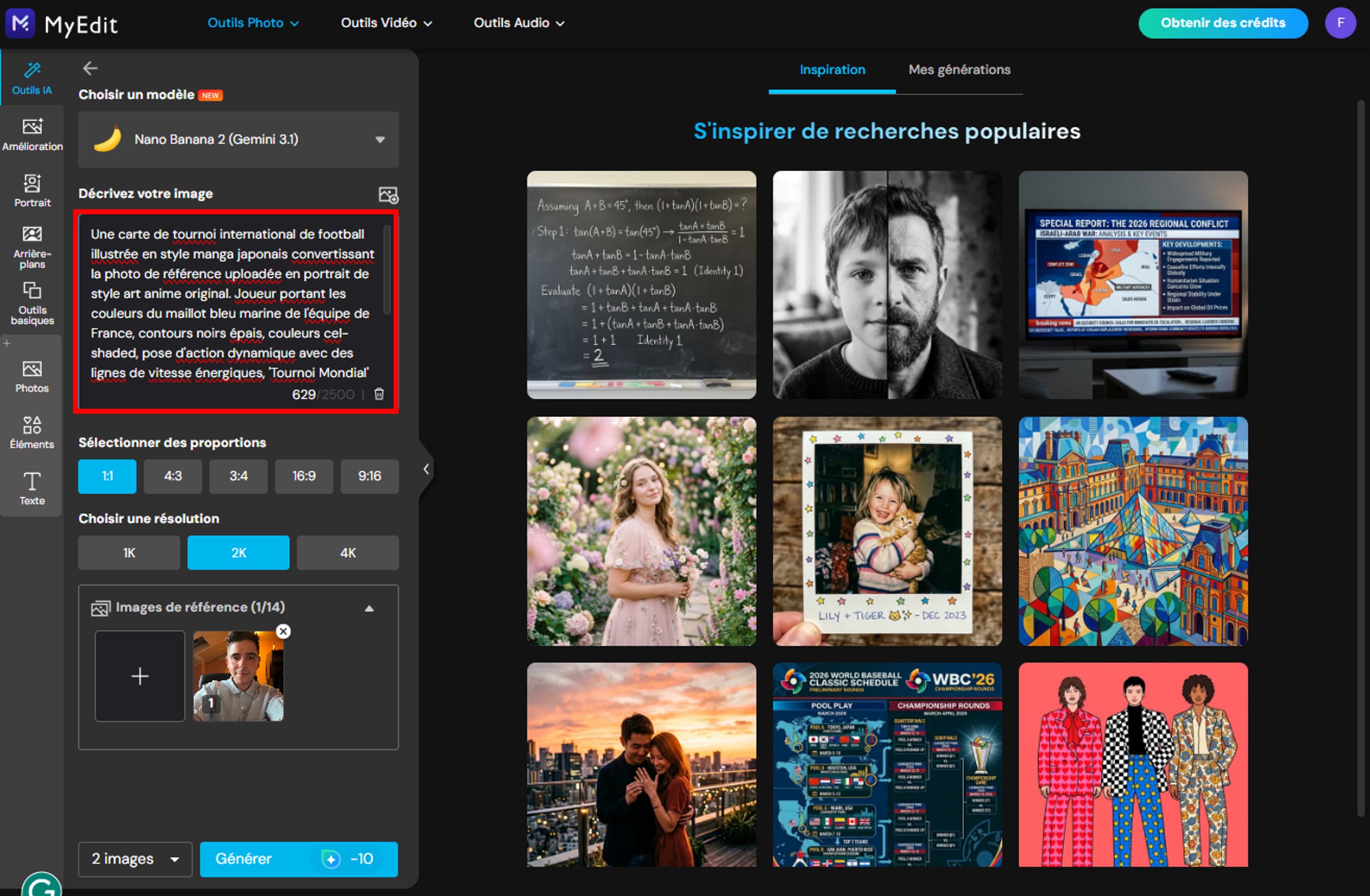This screenshot has width=1370, height=896.
Task: Open the Nano Banana 2 model dropdown
Action: (x=238, y=139)
